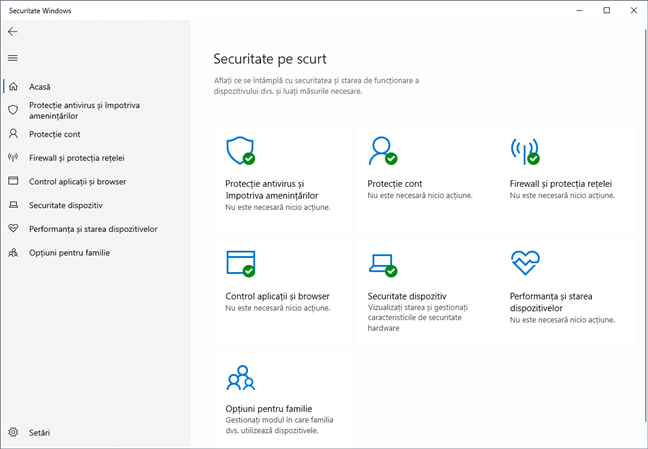Open Protecție antivirus și împotriva amenințărilor in sidebar
This screenshot has width=648, height=449.
pyautogui.click(x=84, y=110)
